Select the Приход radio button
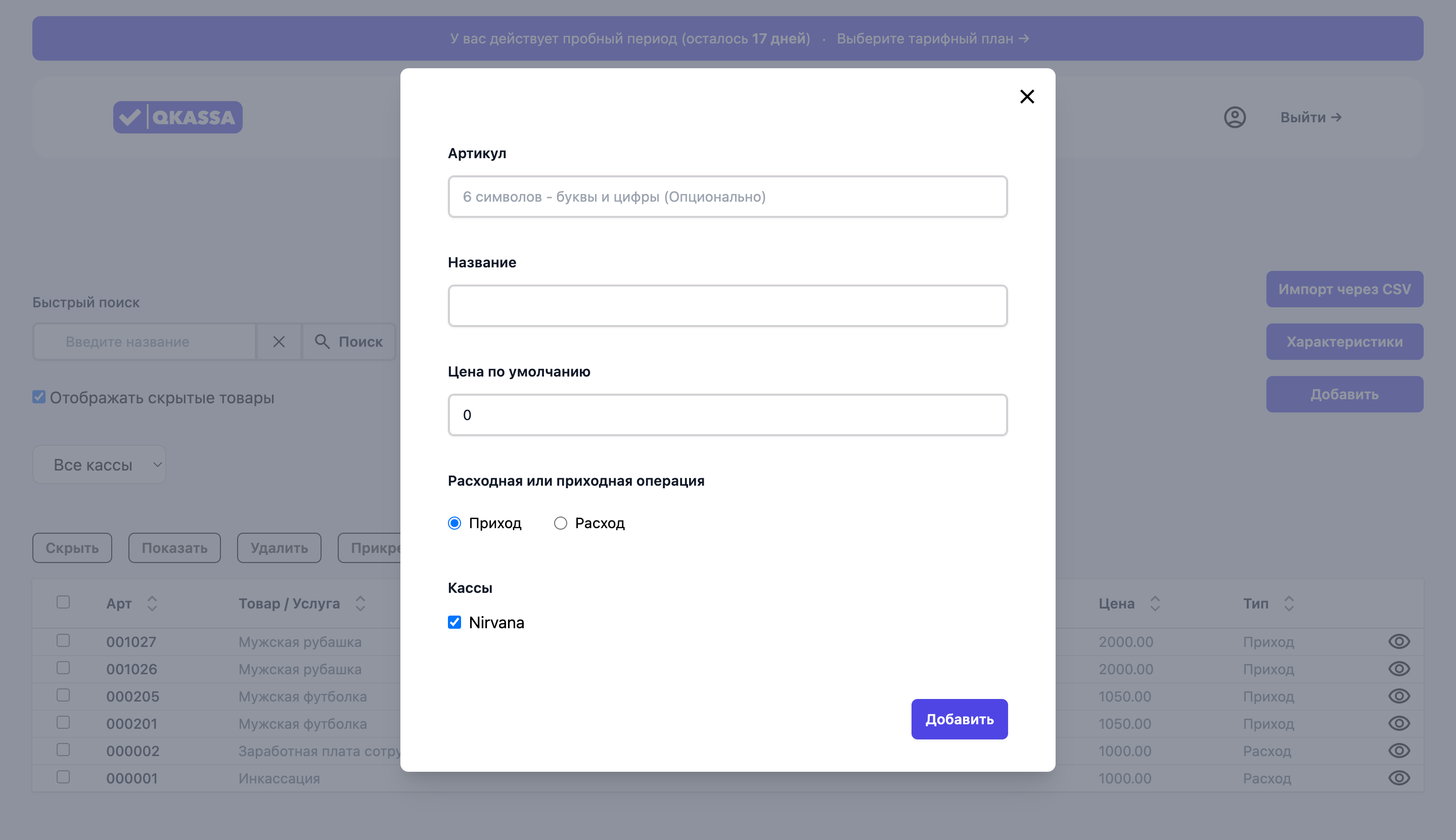The width and height of the screenshot is (1456, 840). point(455,523)
